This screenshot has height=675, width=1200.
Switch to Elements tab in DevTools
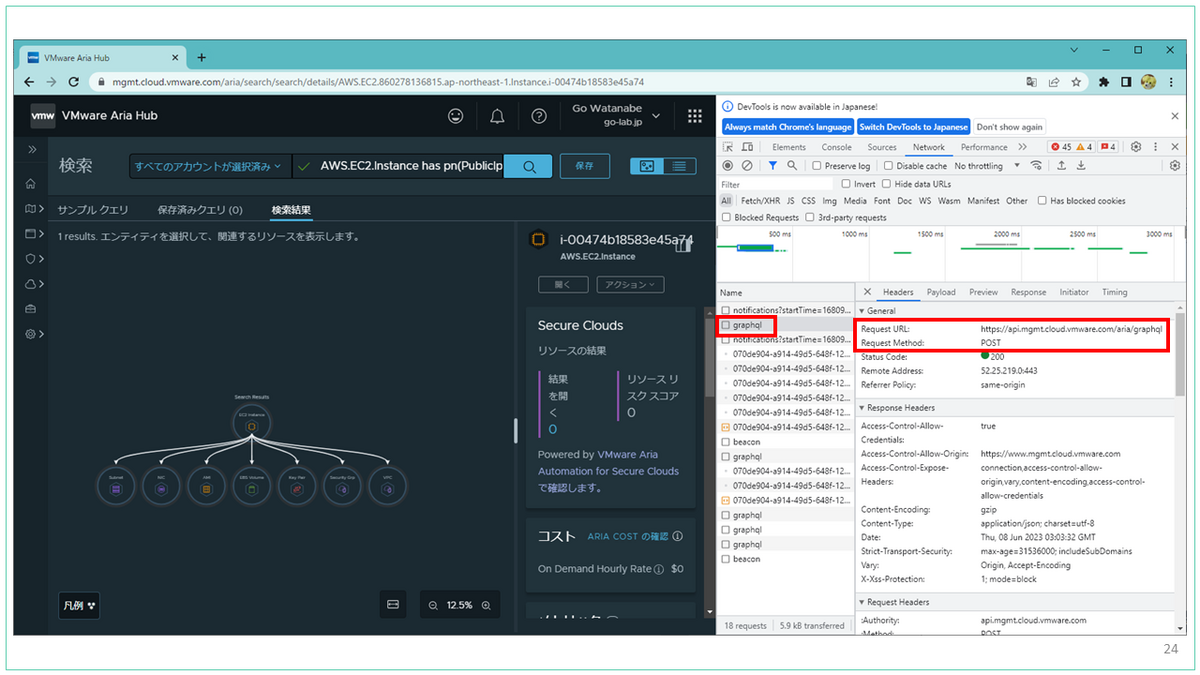pyautogui.click(x=789, y=147)
